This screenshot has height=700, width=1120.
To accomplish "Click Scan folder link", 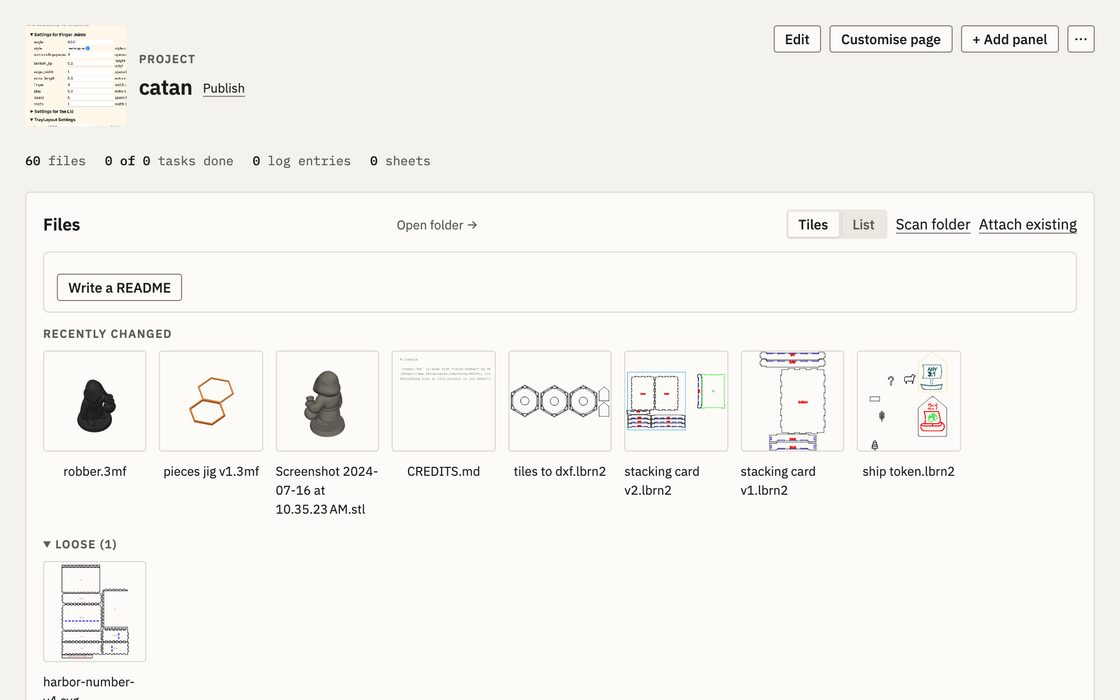I will coord(933,224).
